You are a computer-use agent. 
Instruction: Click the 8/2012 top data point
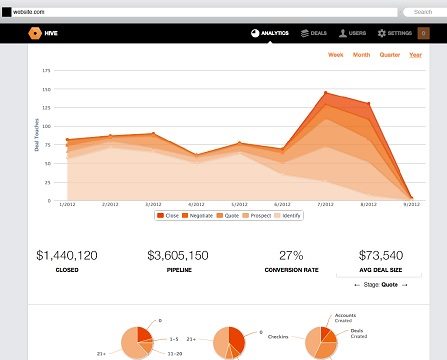[x=369, y=104]
